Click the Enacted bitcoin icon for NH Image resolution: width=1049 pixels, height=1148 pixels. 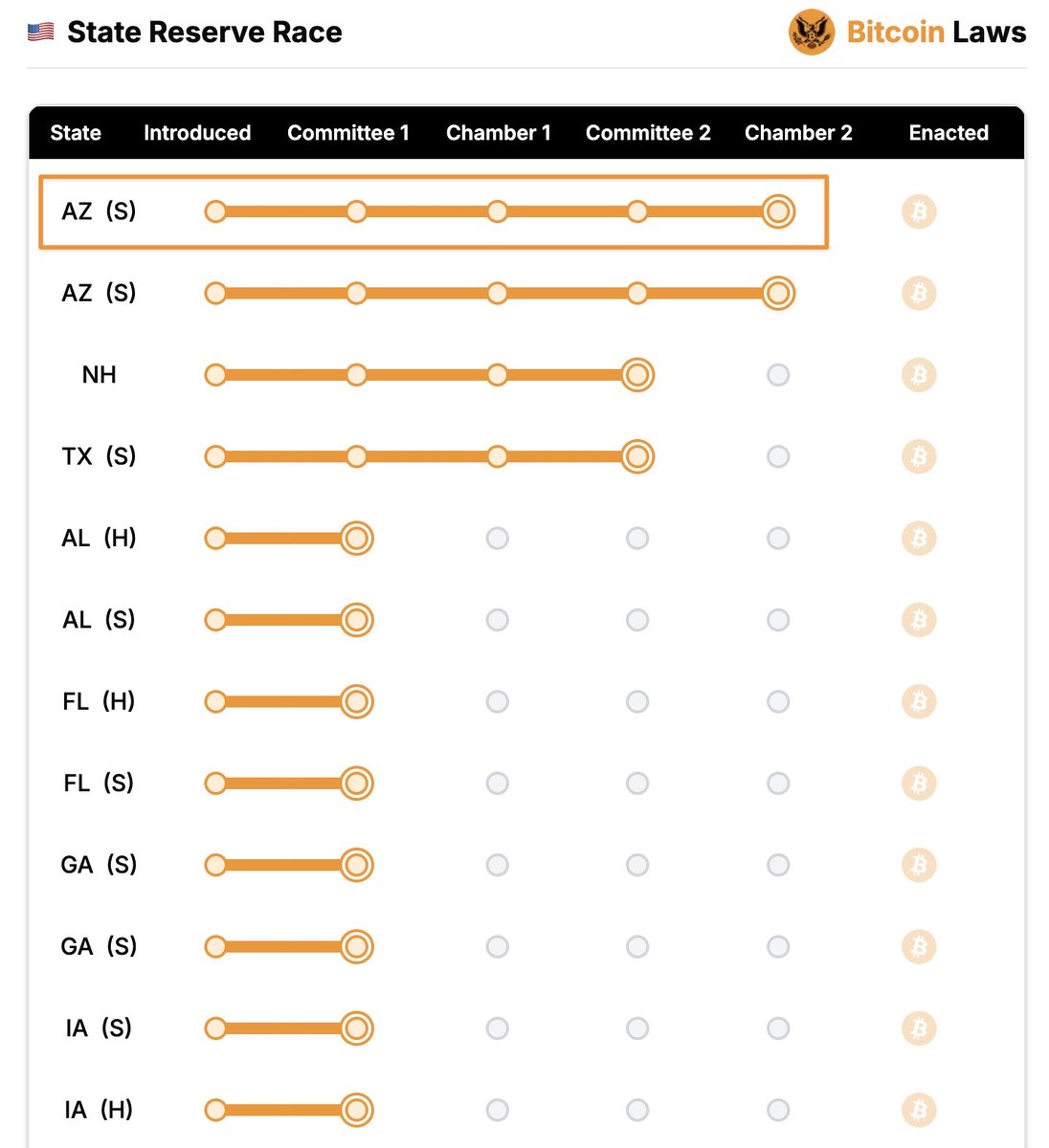coord(919,375)
